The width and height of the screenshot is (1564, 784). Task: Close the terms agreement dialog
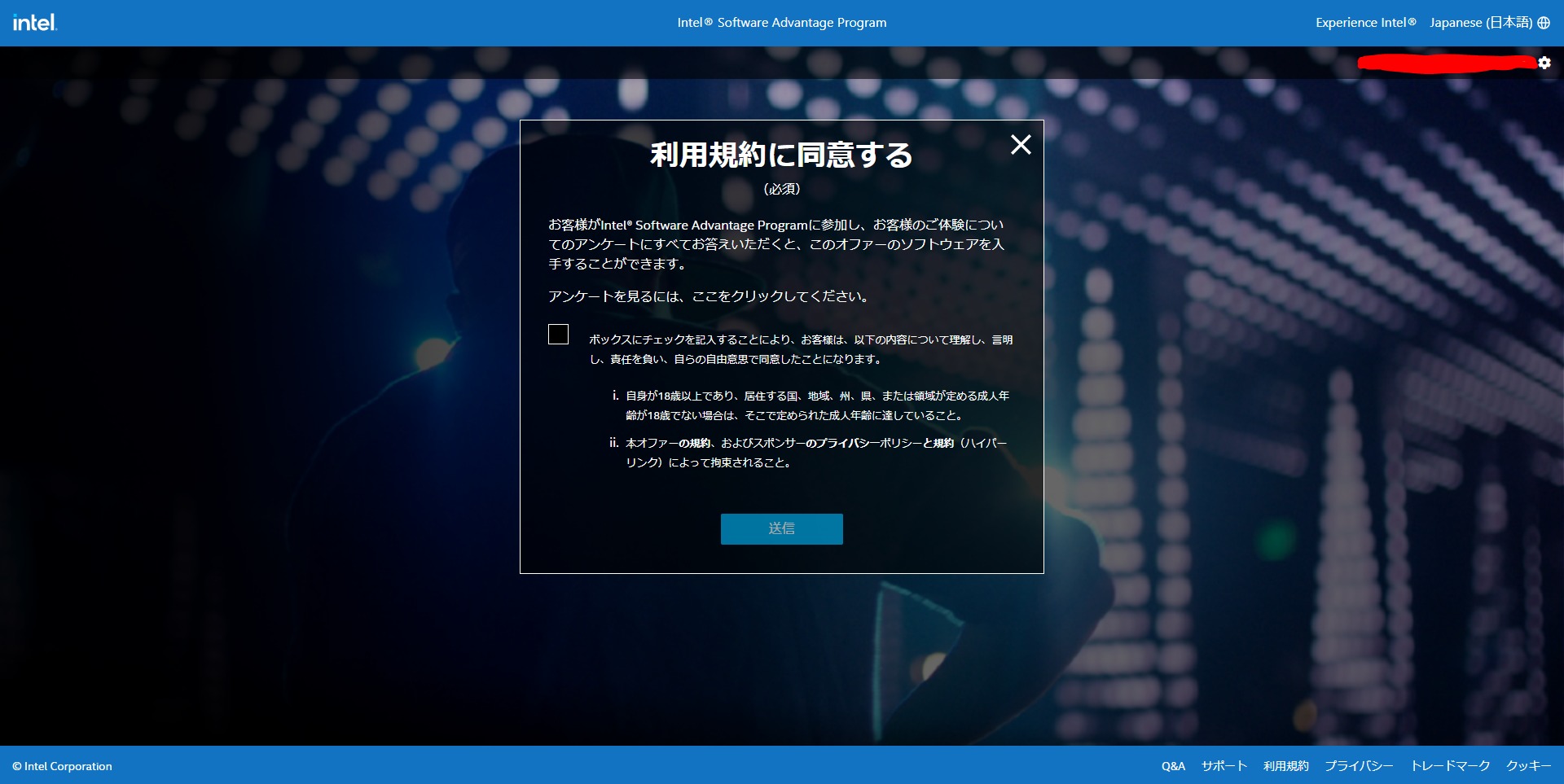[x=1021, y=145]
